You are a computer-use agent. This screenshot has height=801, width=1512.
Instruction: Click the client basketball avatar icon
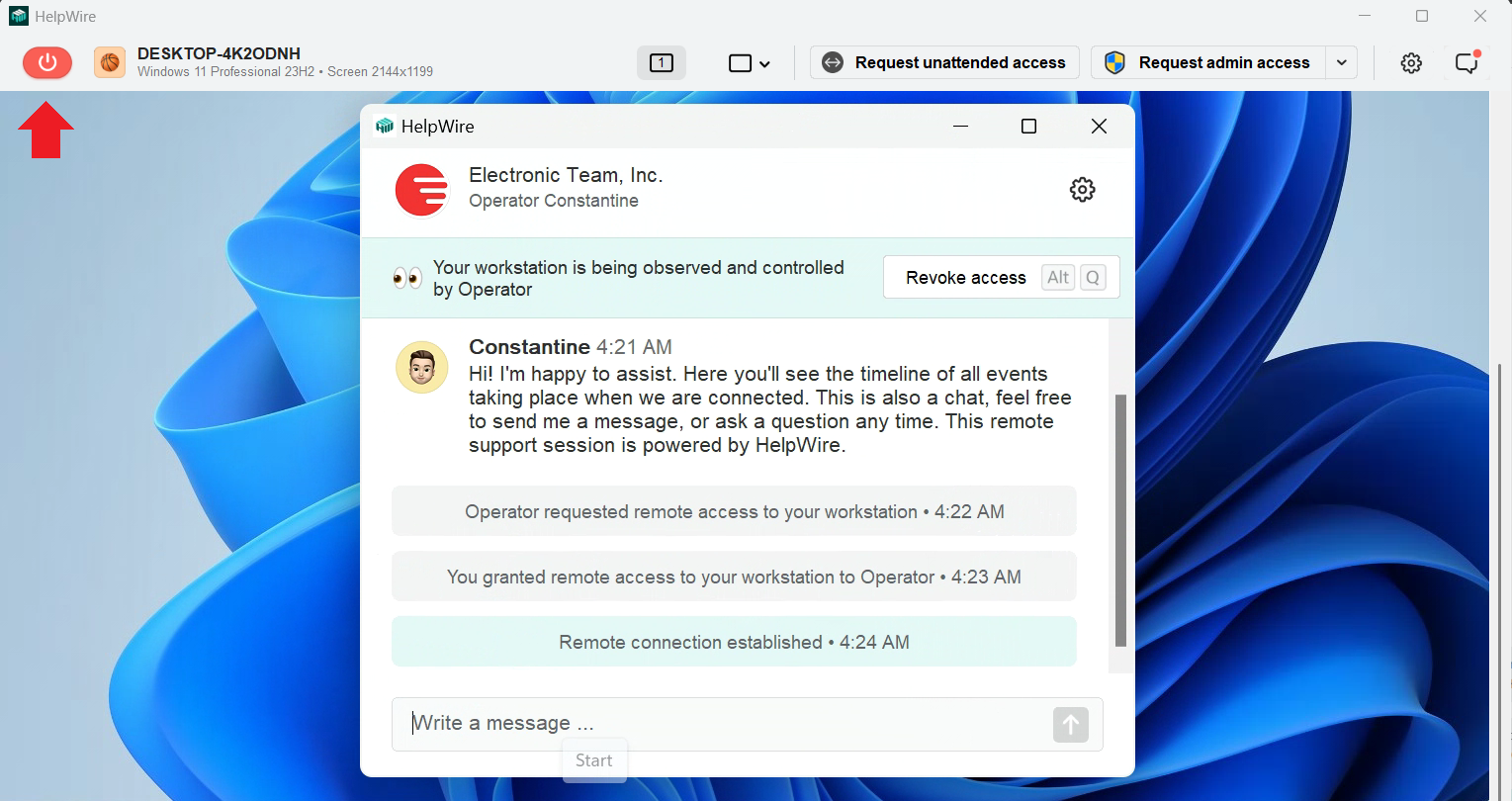click(x=109, y=62)
